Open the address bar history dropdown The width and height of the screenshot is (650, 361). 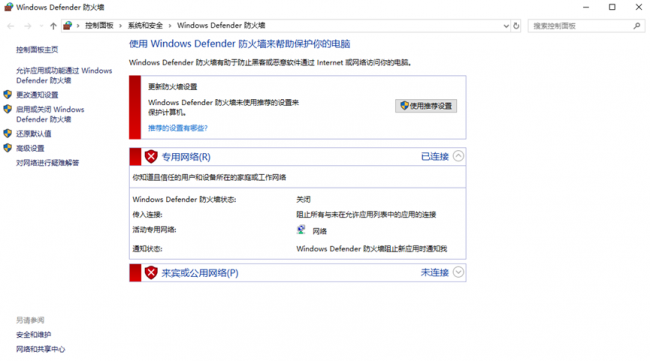pyautogui.click(x=506, y=26)
